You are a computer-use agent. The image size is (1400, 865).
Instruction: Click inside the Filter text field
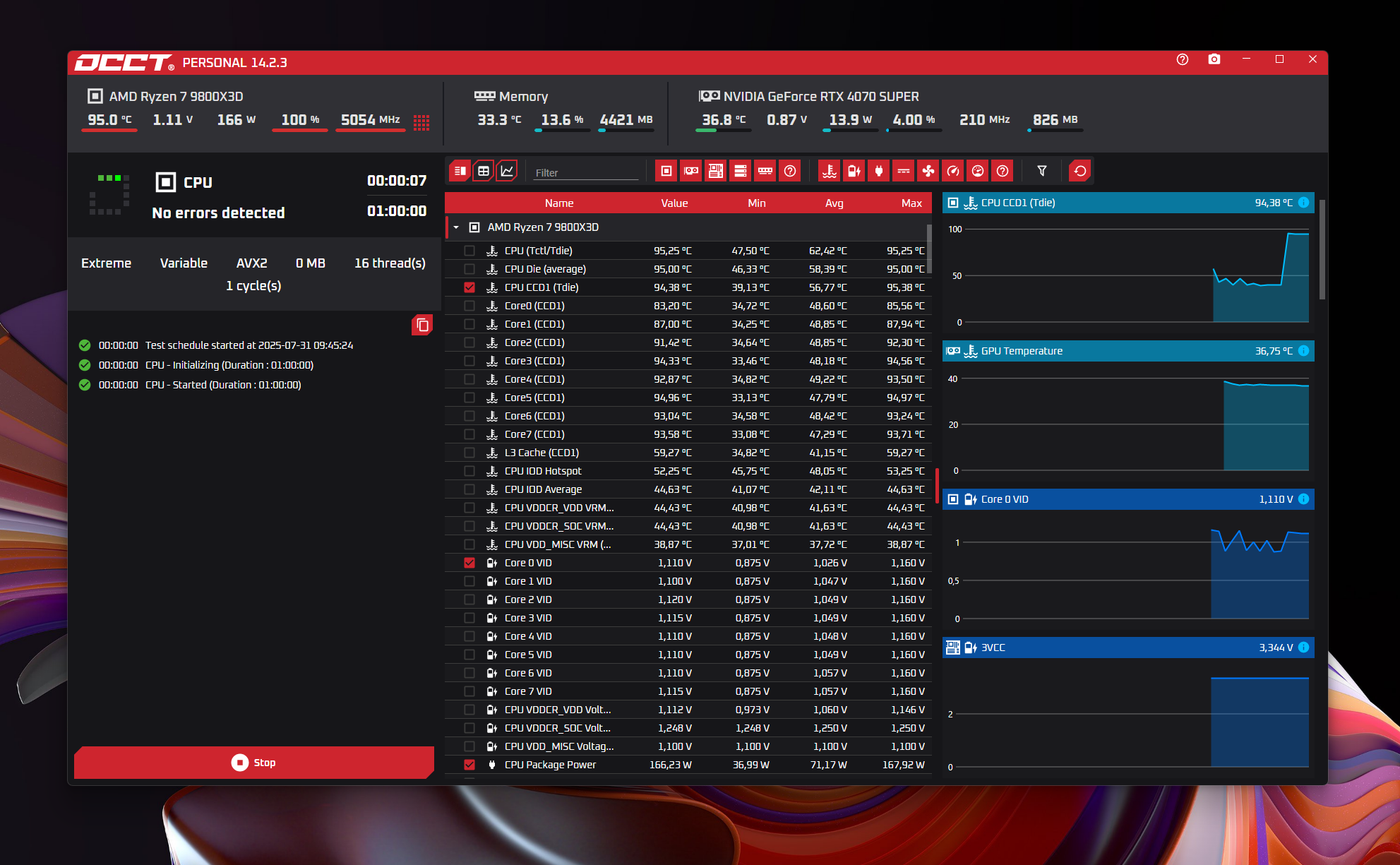click(x=586, y=172)
